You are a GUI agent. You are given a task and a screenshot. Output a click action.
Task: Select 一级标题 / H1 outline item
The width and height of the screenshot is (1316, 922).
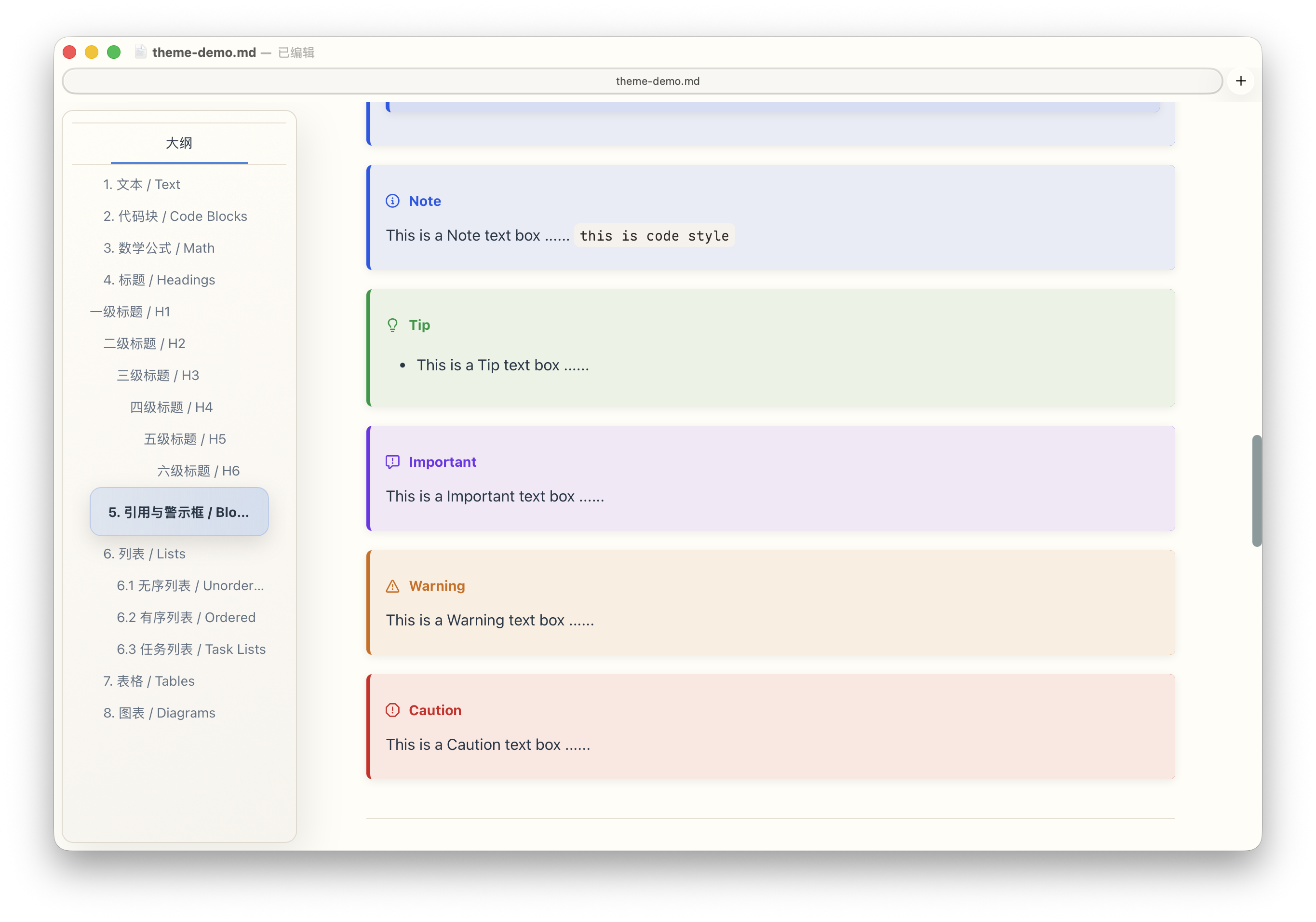tap(130, 312)
